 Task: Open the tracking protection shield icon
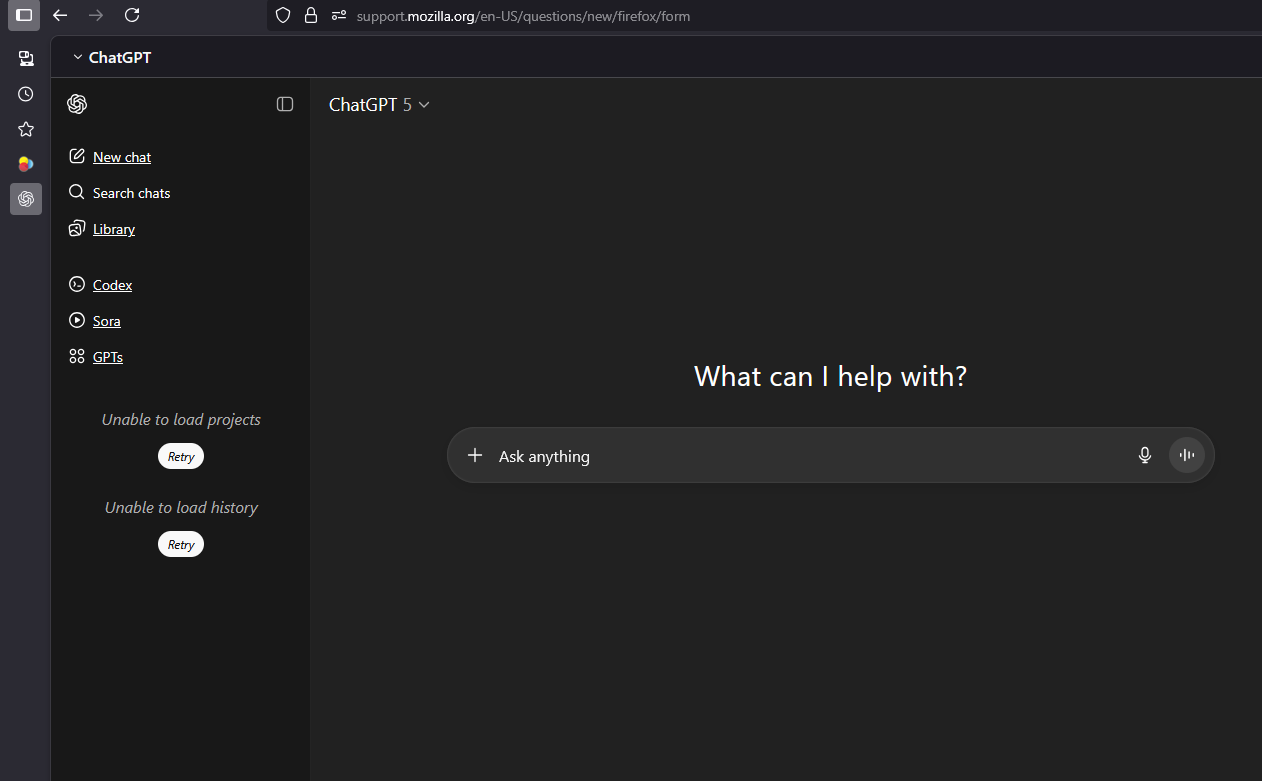283,15
